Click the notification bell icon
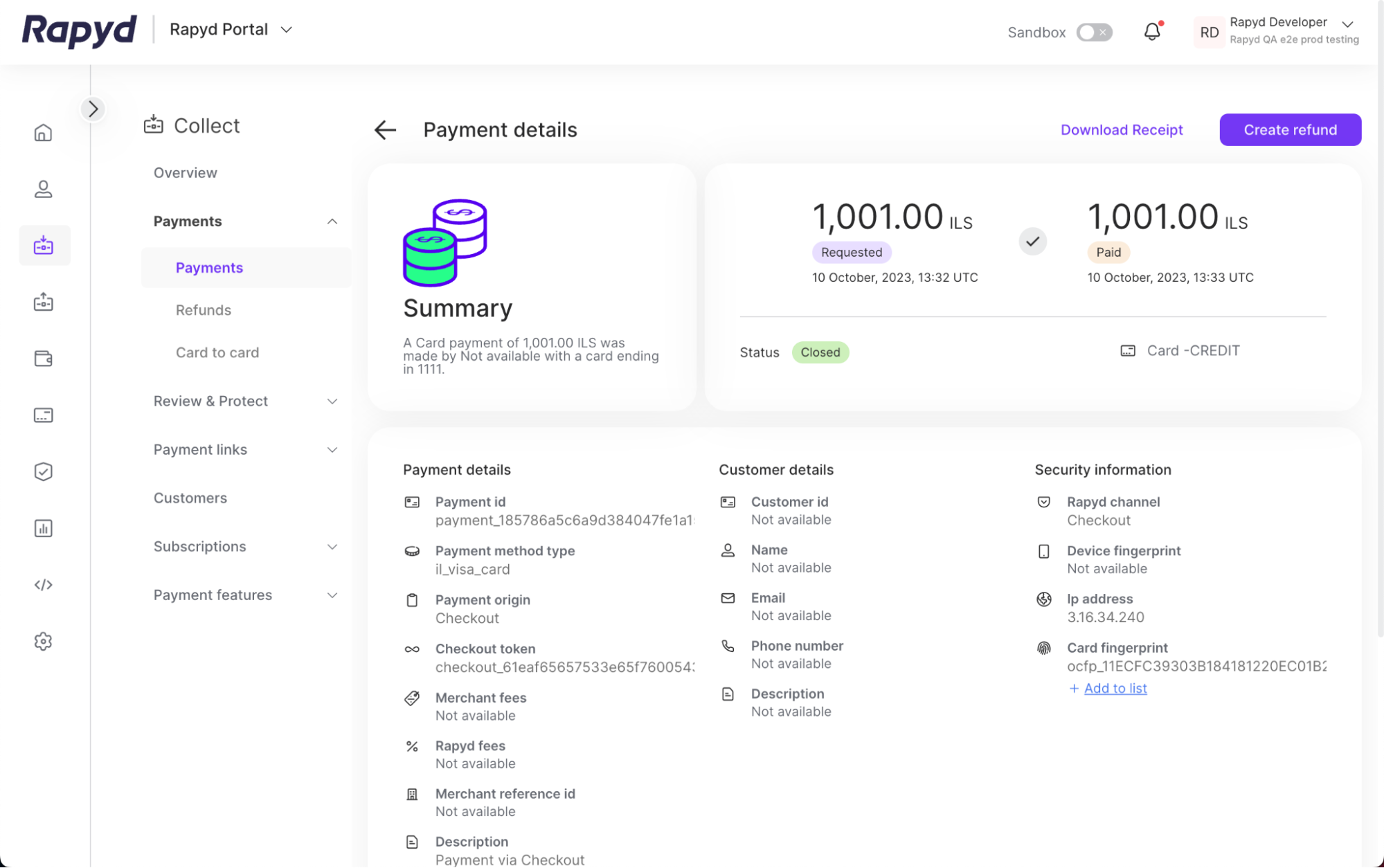The width and height of the screenshot is (1384, 868). pos(1152,32)
